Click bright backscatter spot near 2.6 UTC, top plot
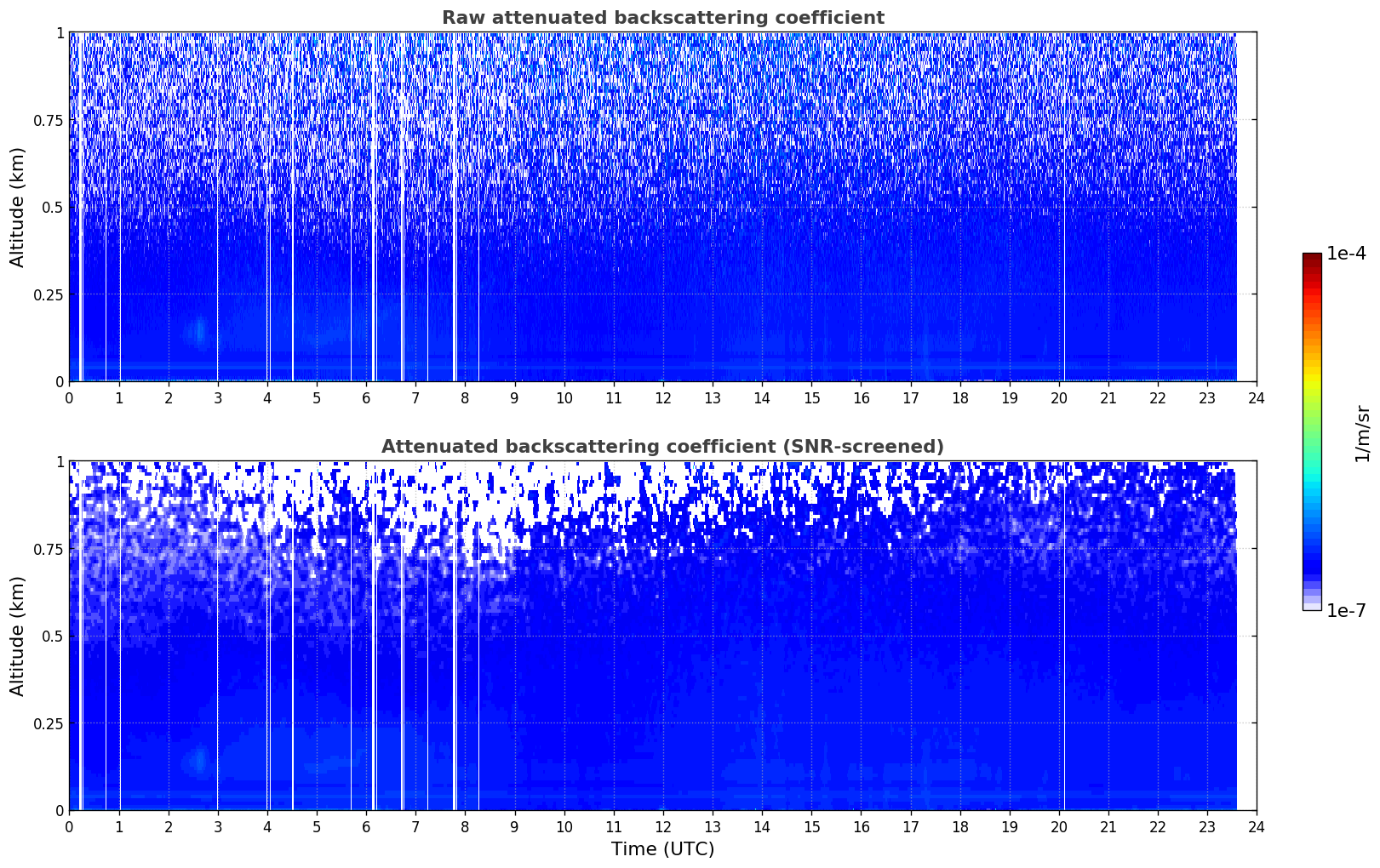The image size is (1380, 868). [200, 331]
